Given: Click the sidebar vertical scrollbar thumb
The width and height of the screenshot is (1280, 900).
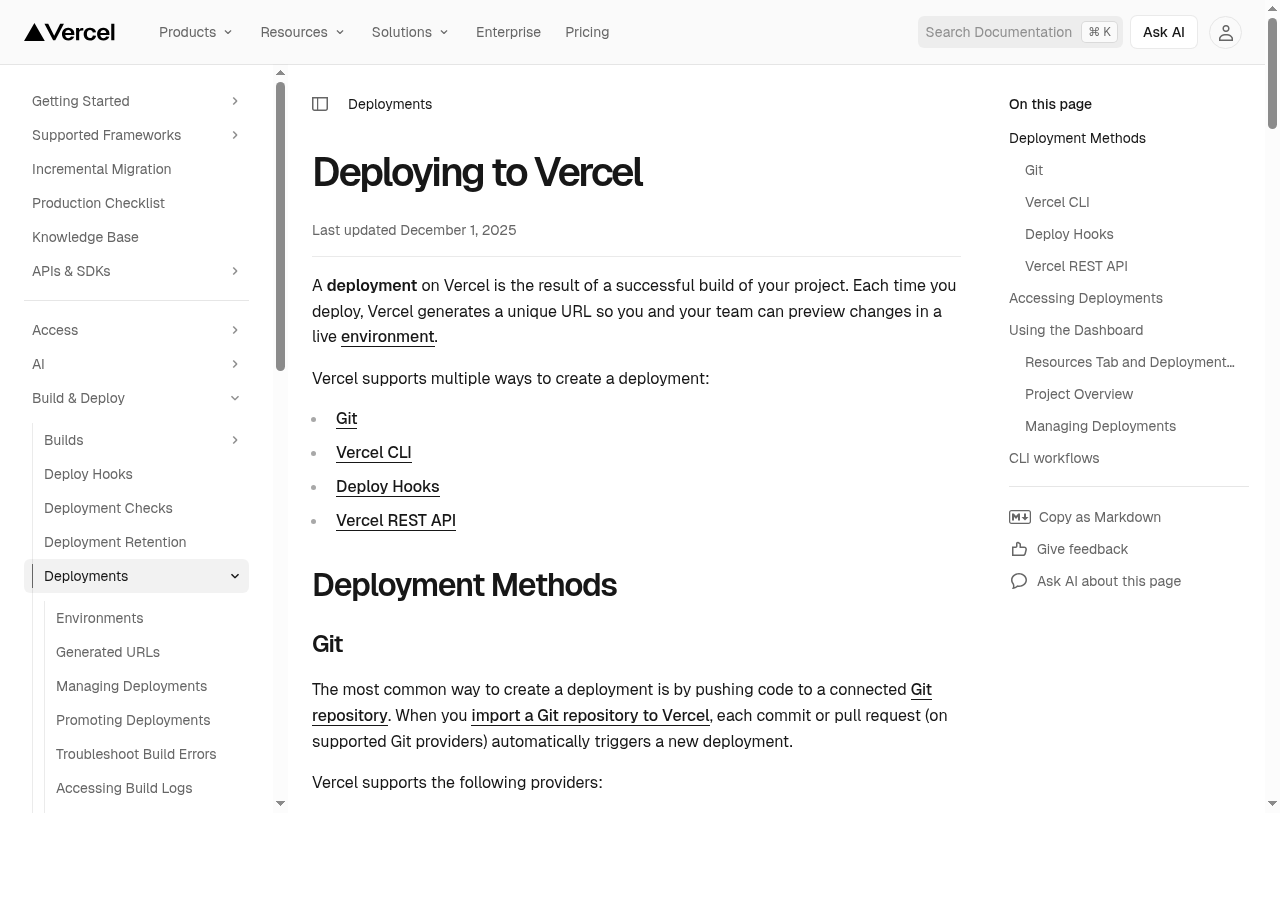Looking at the screenshot, I should pyautogui.click(x=280, y=226).
